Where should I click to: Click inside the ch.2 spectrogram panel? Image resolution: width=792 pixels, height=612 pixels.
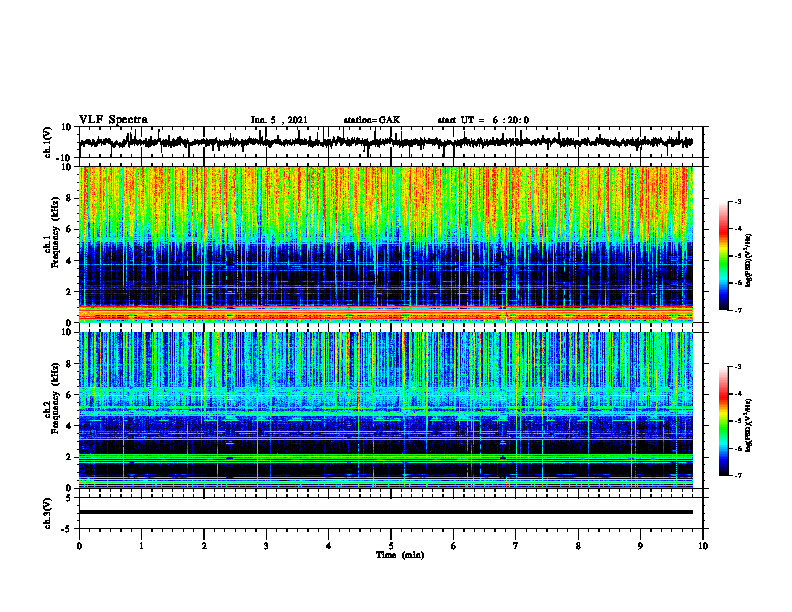pos(386,410)
